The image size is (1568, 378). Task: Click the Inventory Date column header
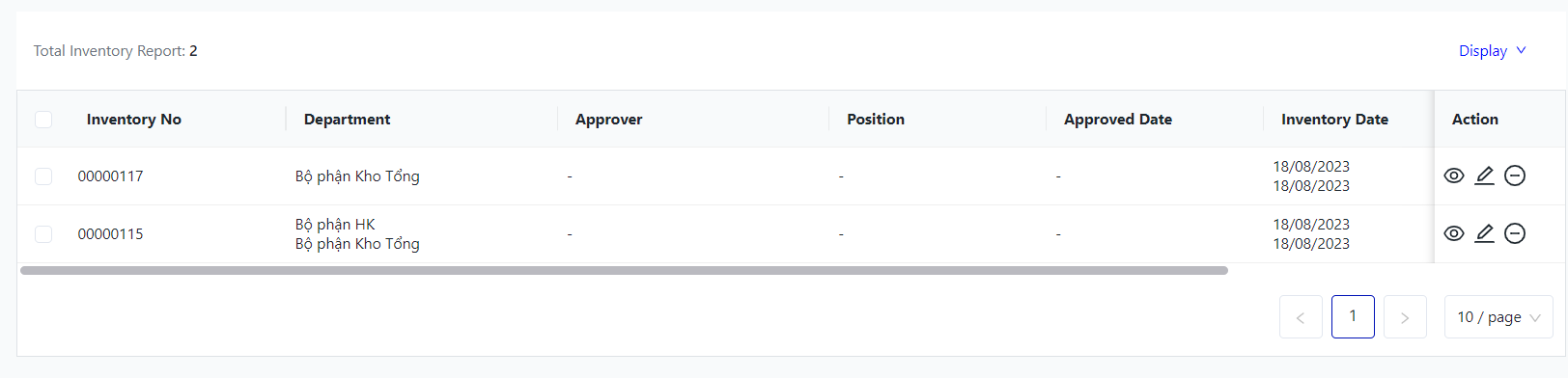pyautogui.click(x=1334, y=120)
